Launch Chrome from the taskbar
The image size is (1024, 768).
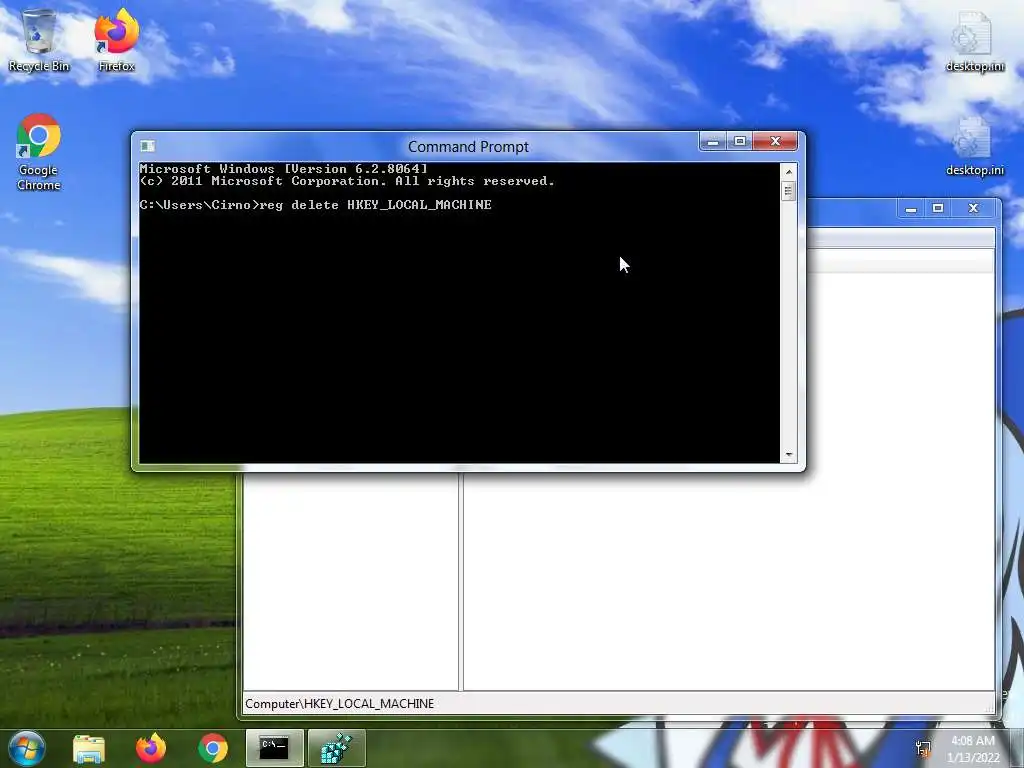coord(213,748)
